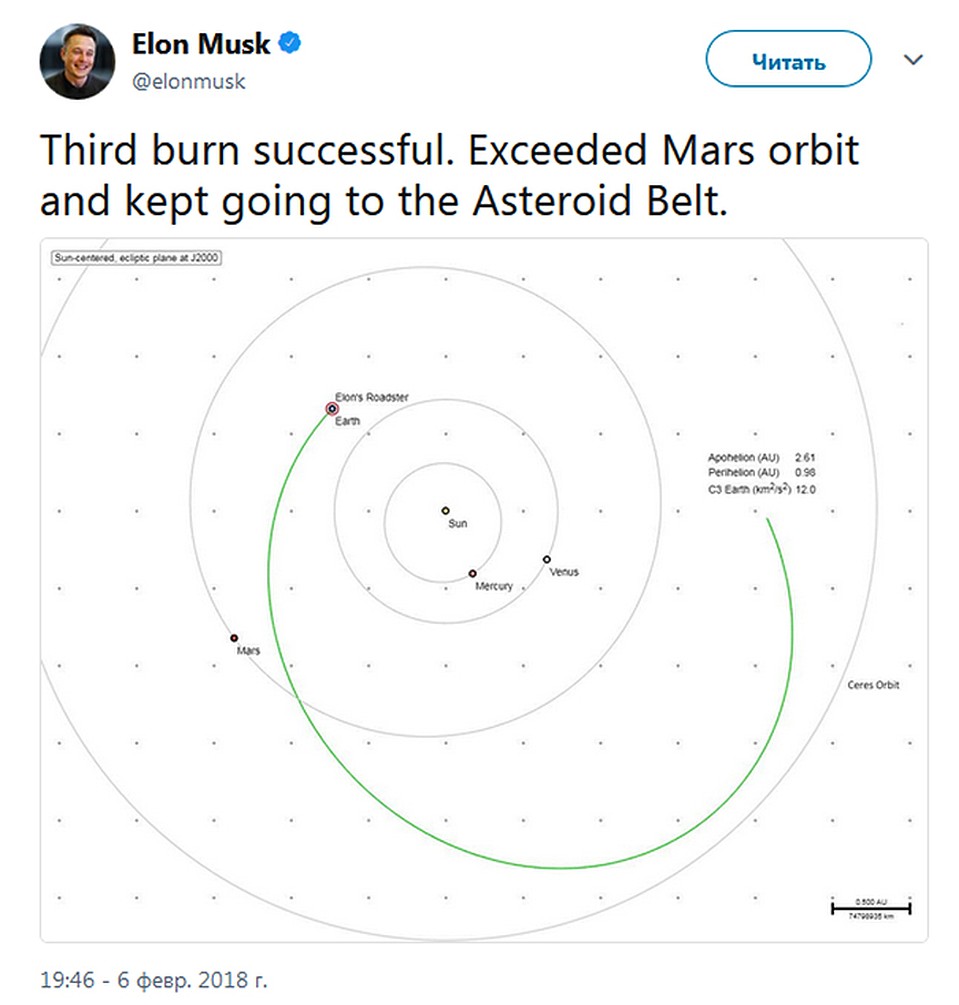
Task: Open the tweet options chevron dropdown
Action: pyautogui.click(x=913, y=60)
